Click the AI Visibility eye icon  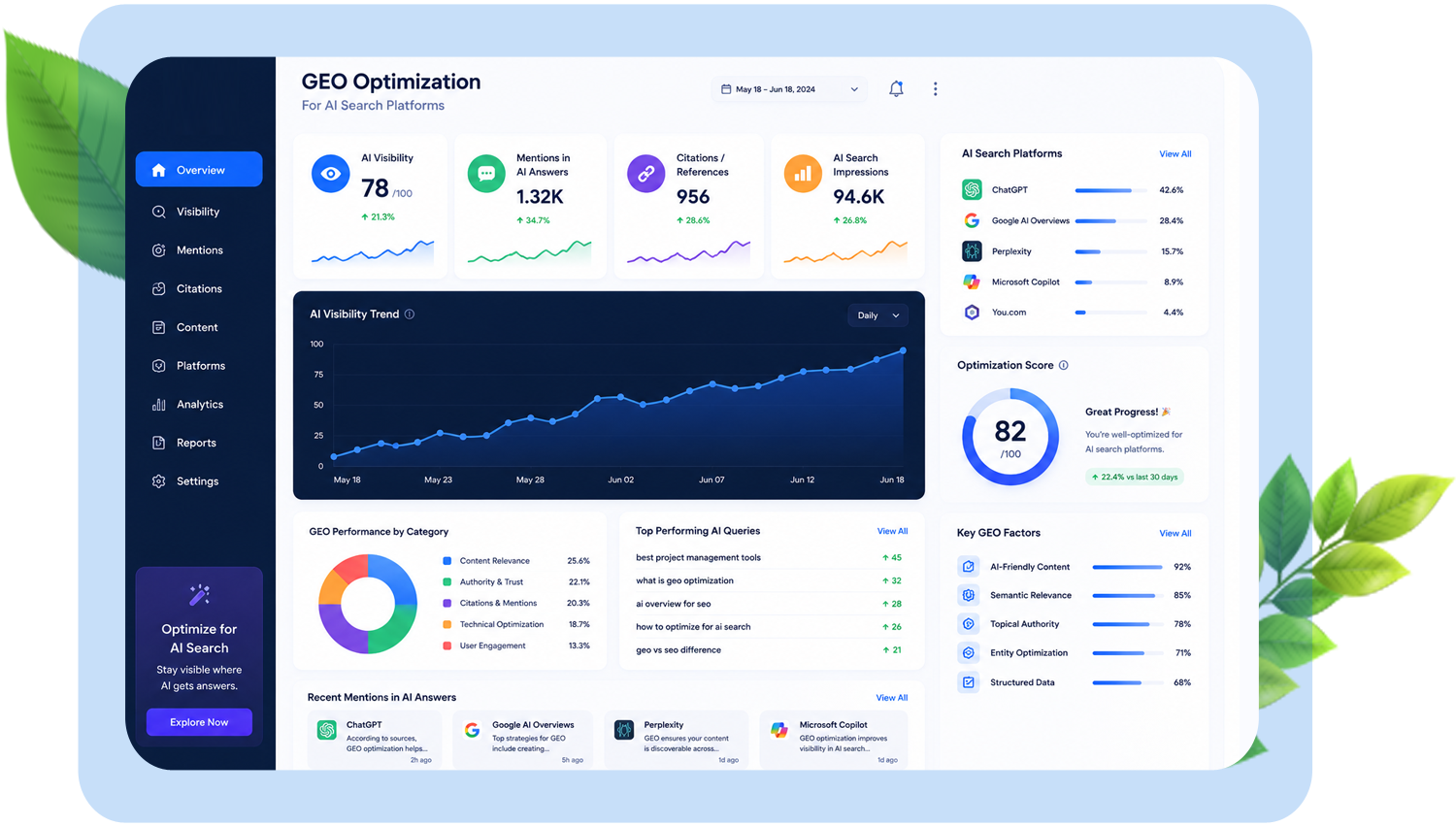(330, 174)
